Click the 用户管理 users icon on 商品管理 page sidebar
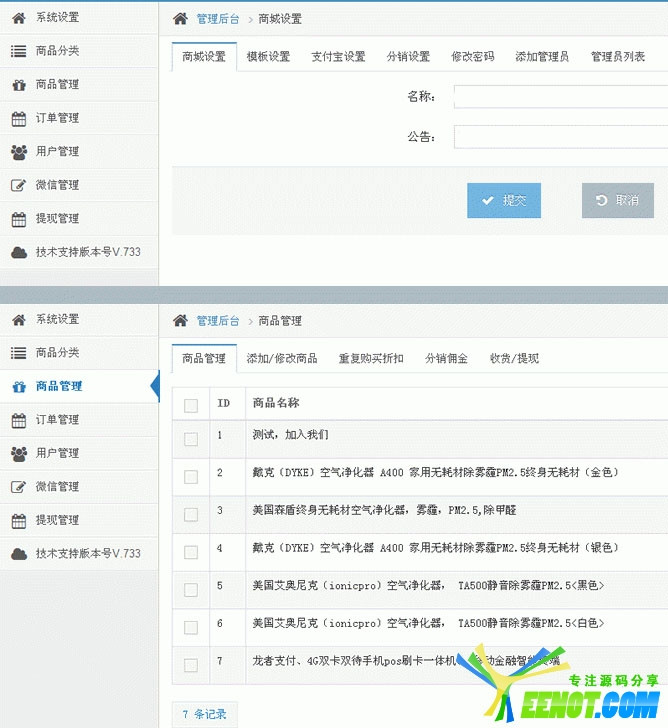This screenshot has height=728, width=668. (x=19, y=454)
